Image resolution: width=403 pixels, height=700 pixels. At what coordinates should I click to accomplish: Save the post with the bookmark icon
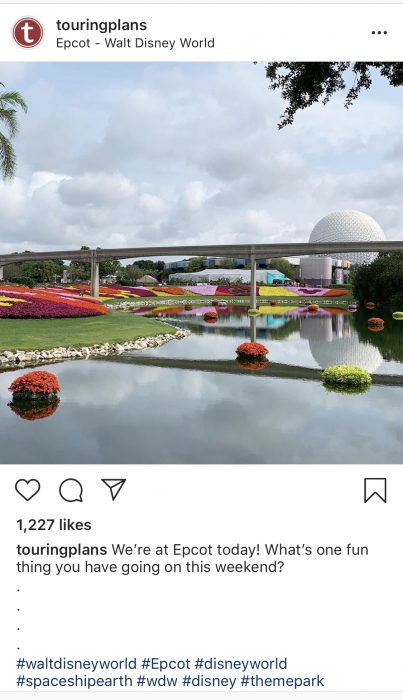coord(375,490)
